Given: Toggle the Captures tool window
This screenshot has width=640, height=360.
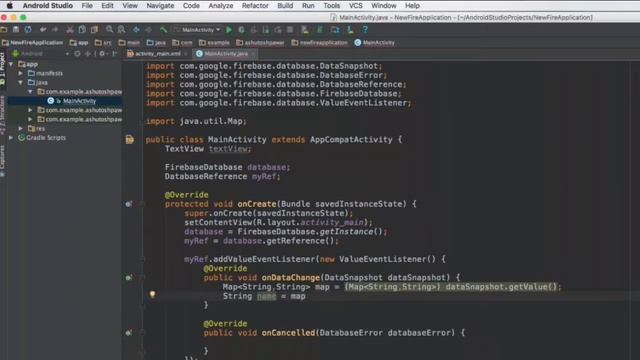Looking at the screenshot, I should coord(3,161).
